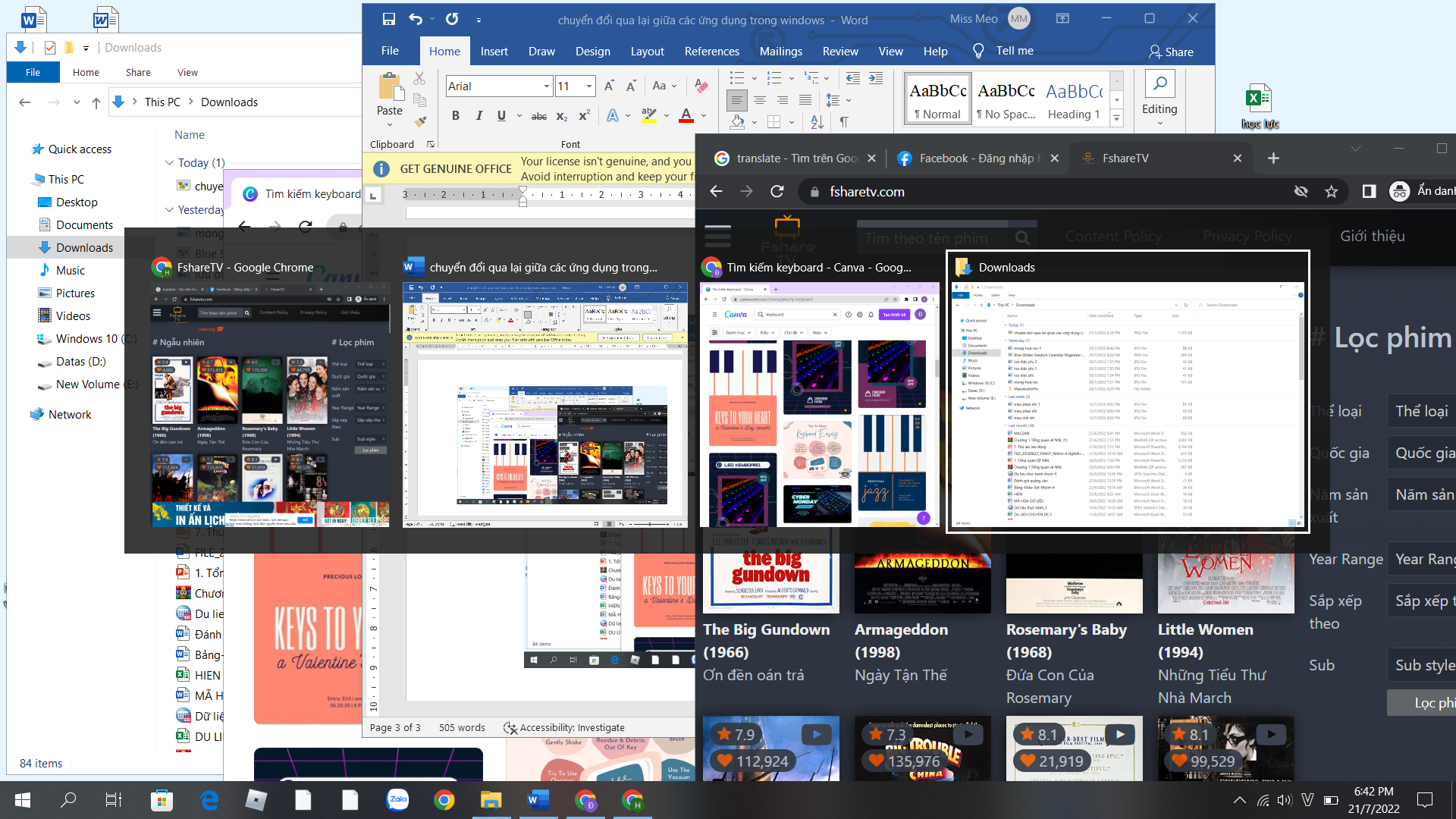
Task: Toggle Subscript in Word ribbon
Action: coord(562,116)
